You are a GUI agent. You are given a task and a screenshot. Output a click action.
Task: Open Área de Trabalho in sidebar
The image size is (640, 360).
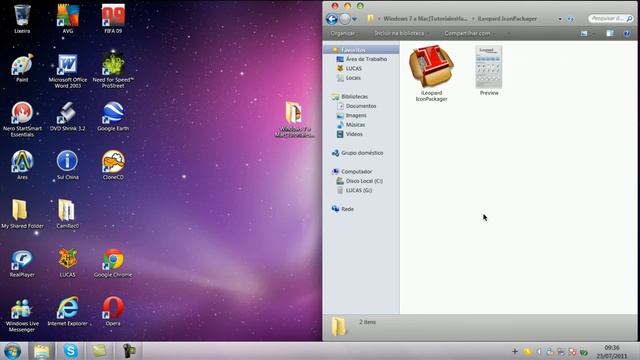pyautogui.click(x=366, y=59)
